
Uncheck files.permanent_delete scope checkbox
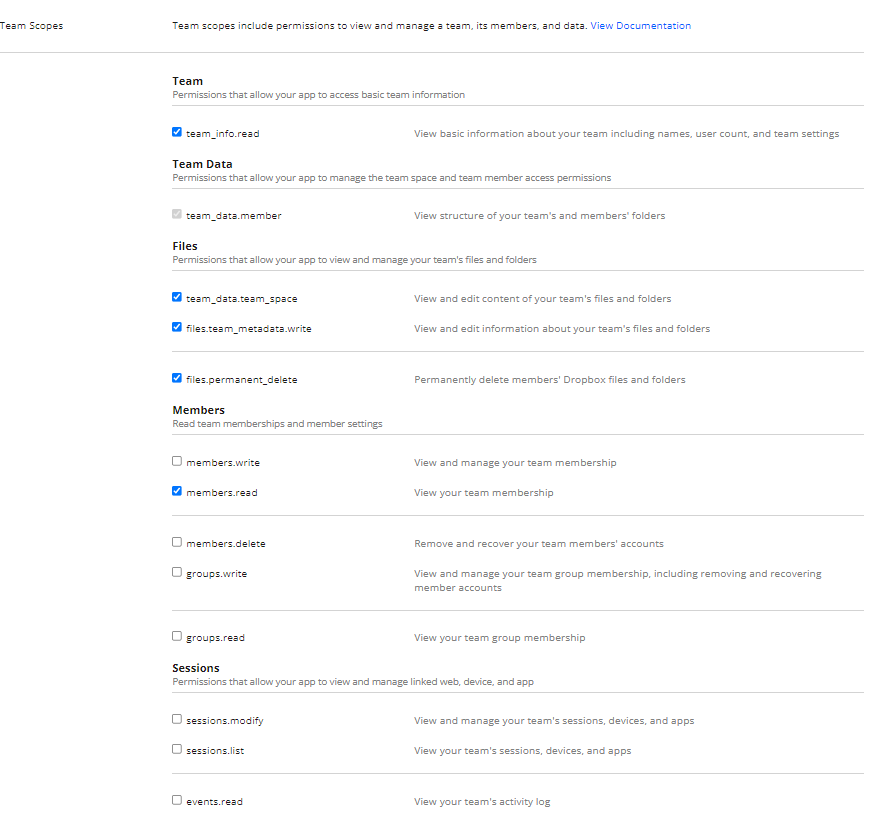click(177, 379)
